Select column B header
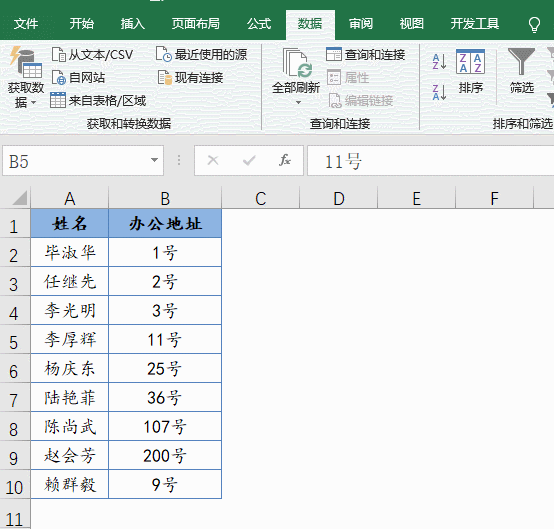This screenshot has height=529, width=554. tap(165, 198)
